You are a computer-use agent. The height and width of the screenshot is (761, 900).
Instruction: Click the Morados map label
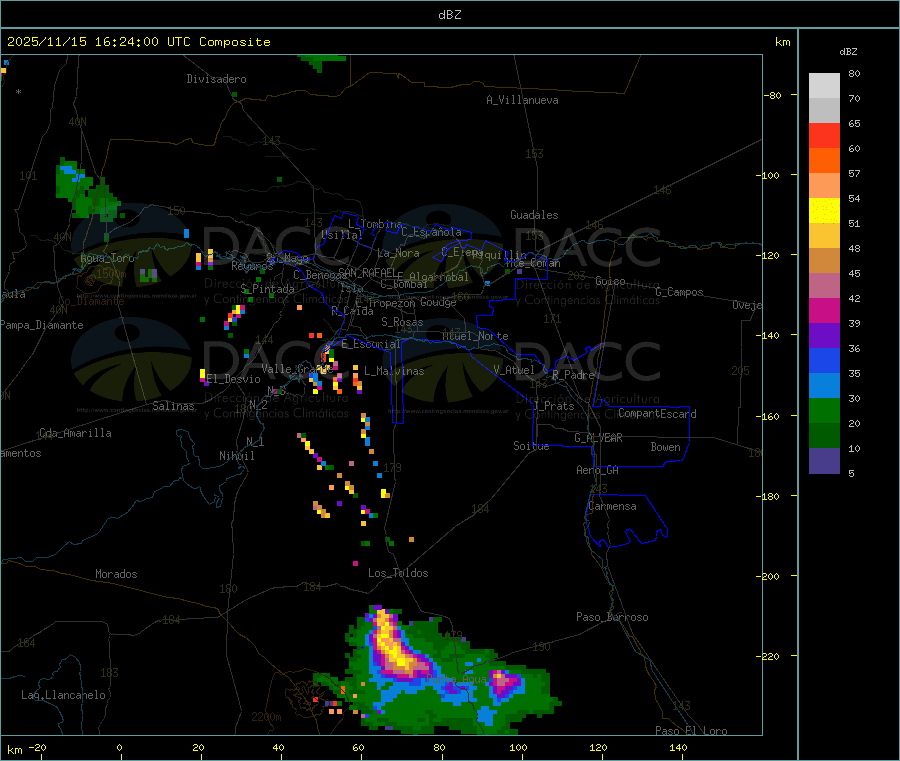point(117,574)
